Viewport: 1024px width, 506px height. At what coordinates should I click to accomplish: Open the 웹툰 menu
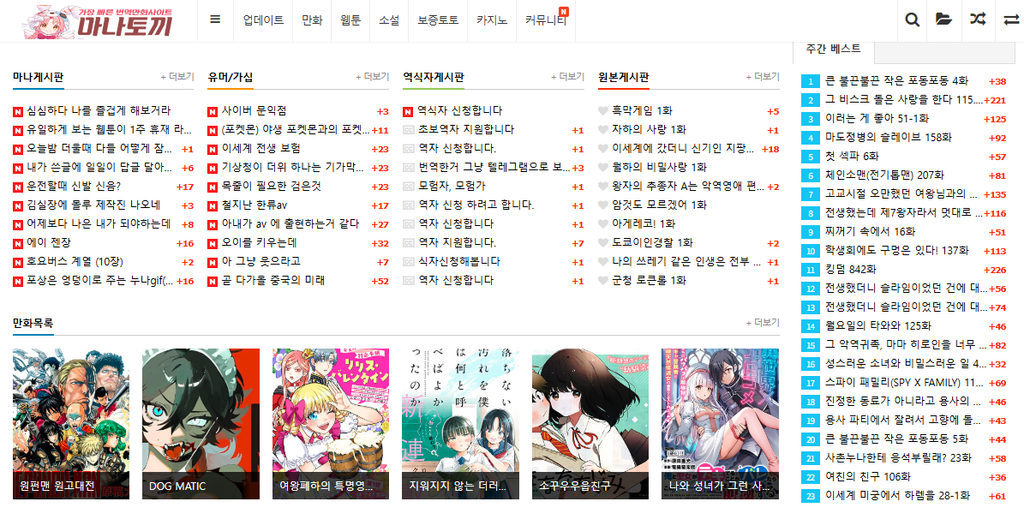tap(351, 20)
